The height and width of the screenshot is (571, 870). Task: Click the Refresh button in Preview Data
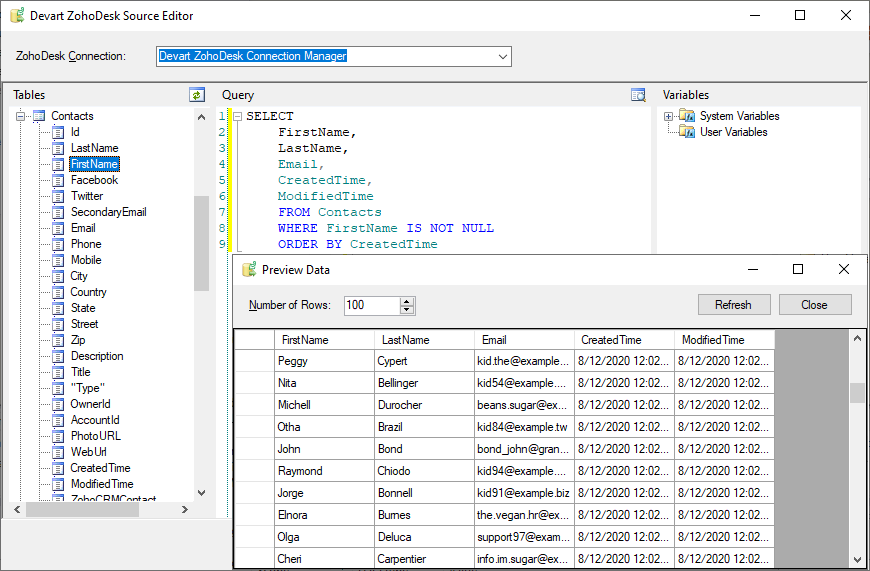point(733,305)
